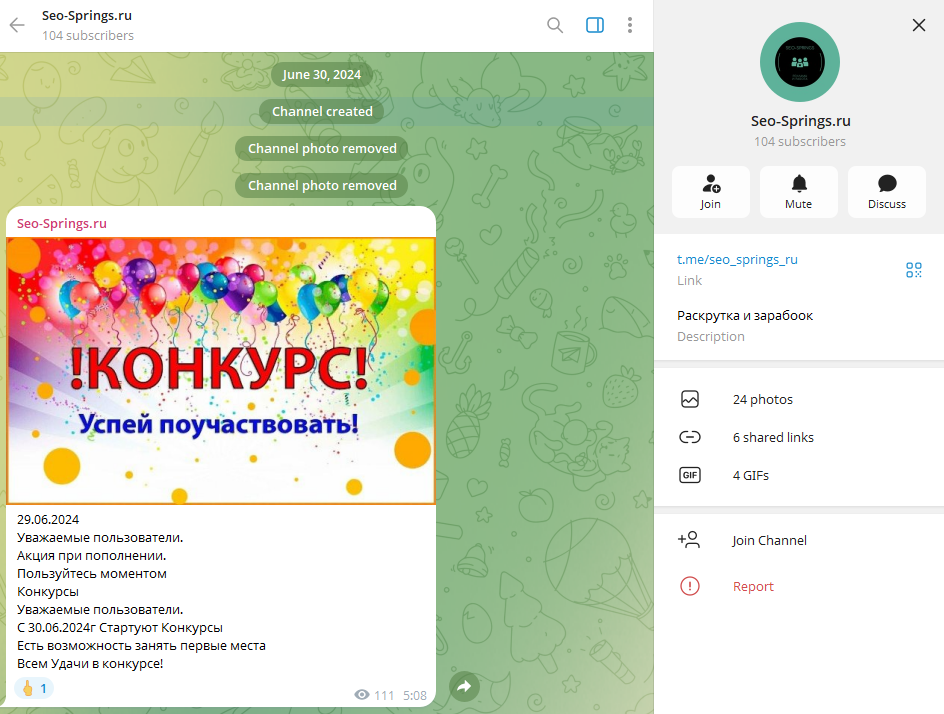Click the add-user icon beside Join Channel
Viewport: 944px width, 714px height.
(x=689, y=539)
